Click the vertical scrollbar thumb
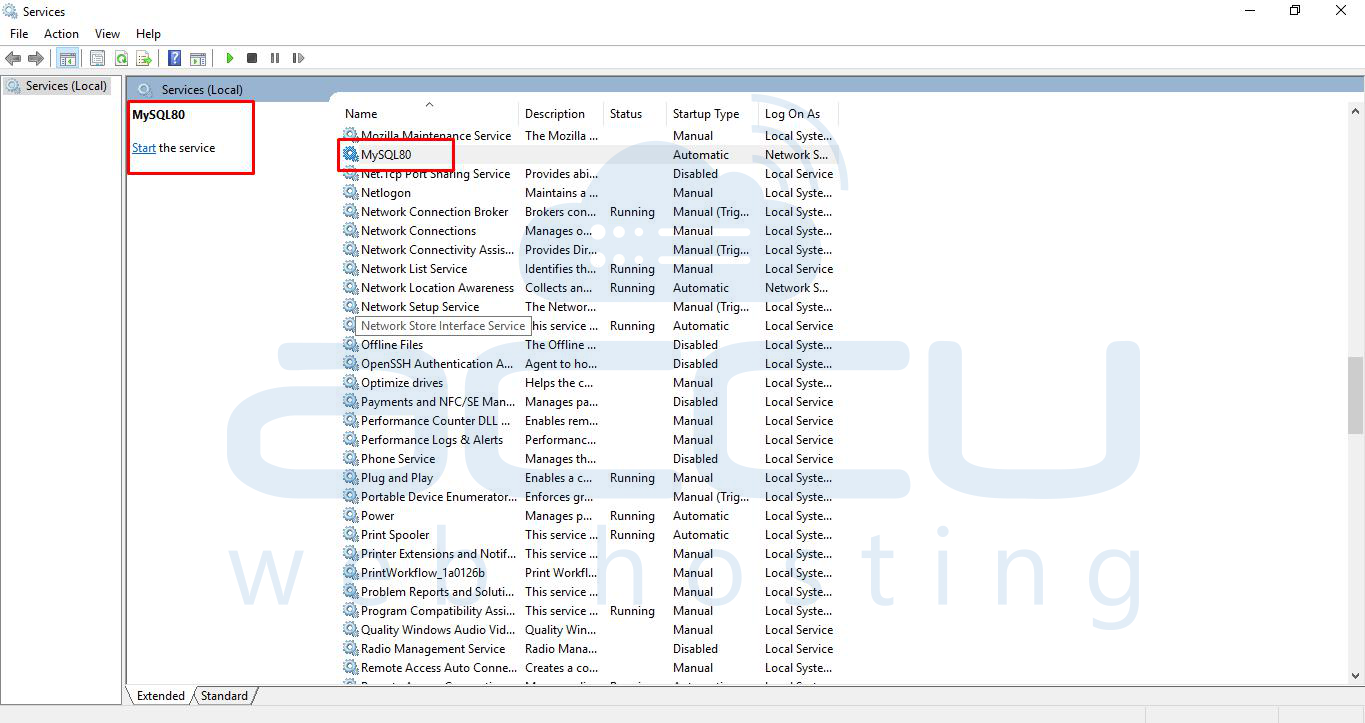The image size is (1365, 723). point(1355,395)
